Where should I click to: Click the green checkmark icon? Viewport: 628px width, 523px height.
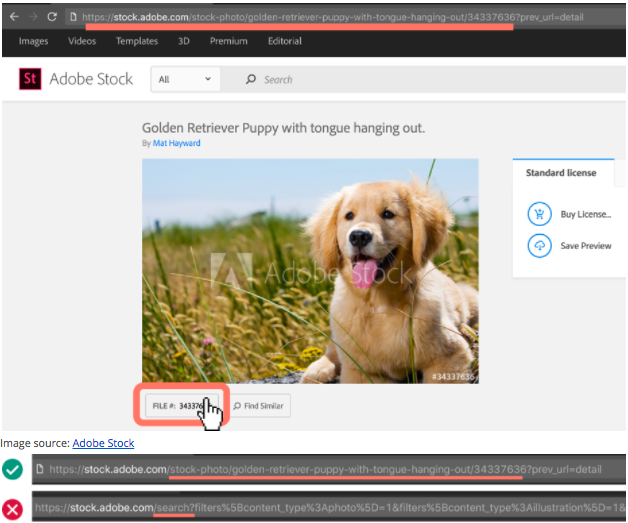[x=14, y=470]
